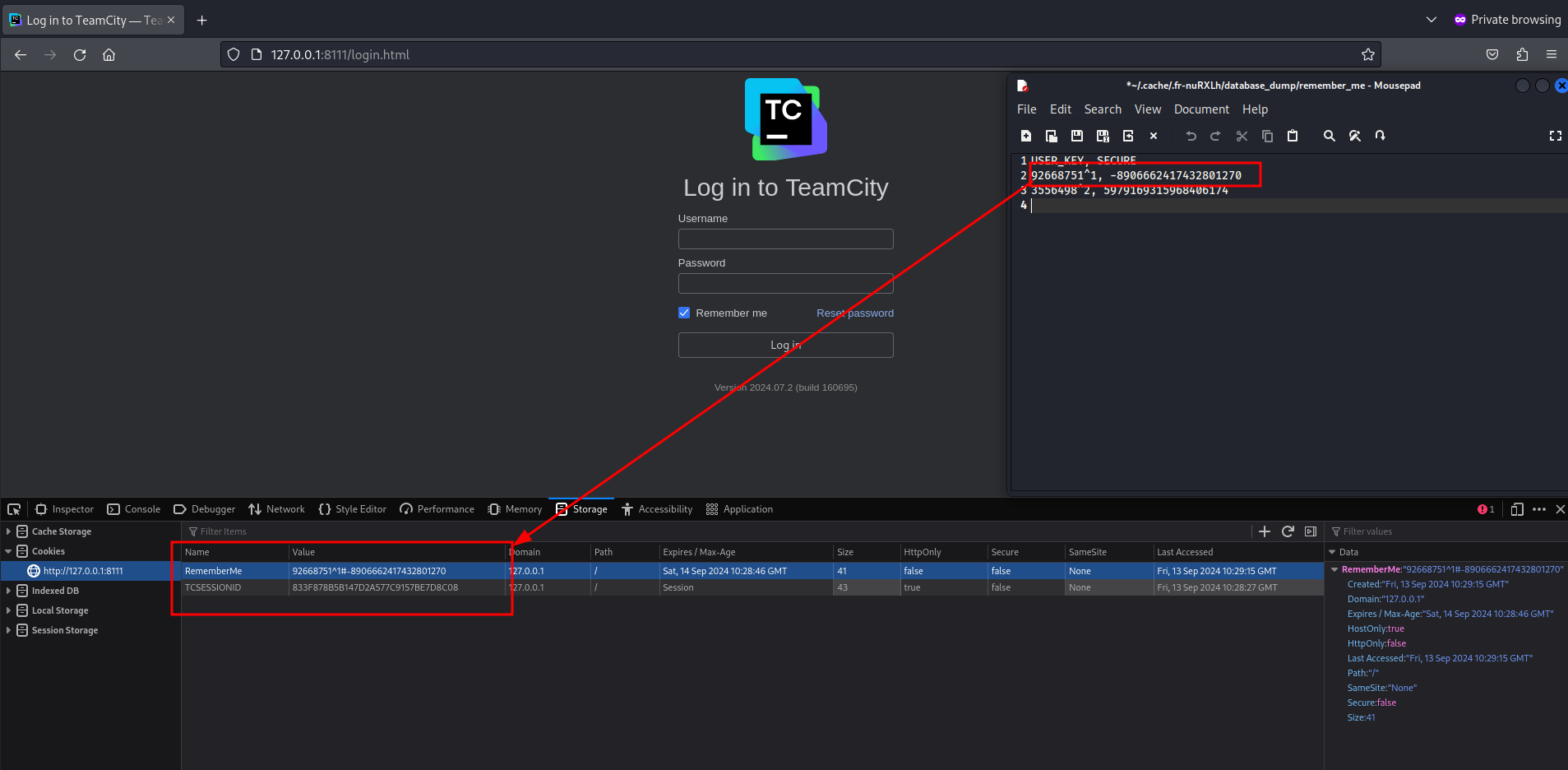Focus the Filter Items search box
The image size is (1568, 770).
click(715, 531)
